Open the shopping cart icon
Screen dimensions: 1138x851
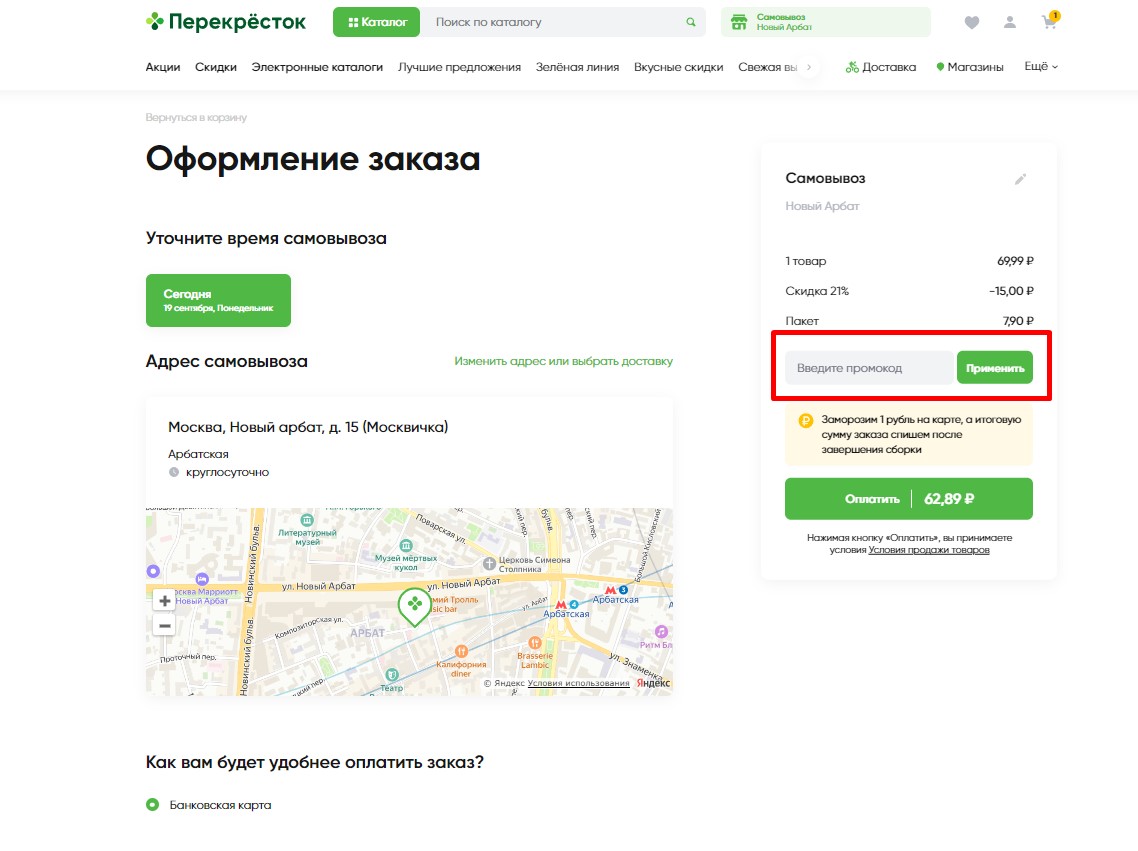1050,21
